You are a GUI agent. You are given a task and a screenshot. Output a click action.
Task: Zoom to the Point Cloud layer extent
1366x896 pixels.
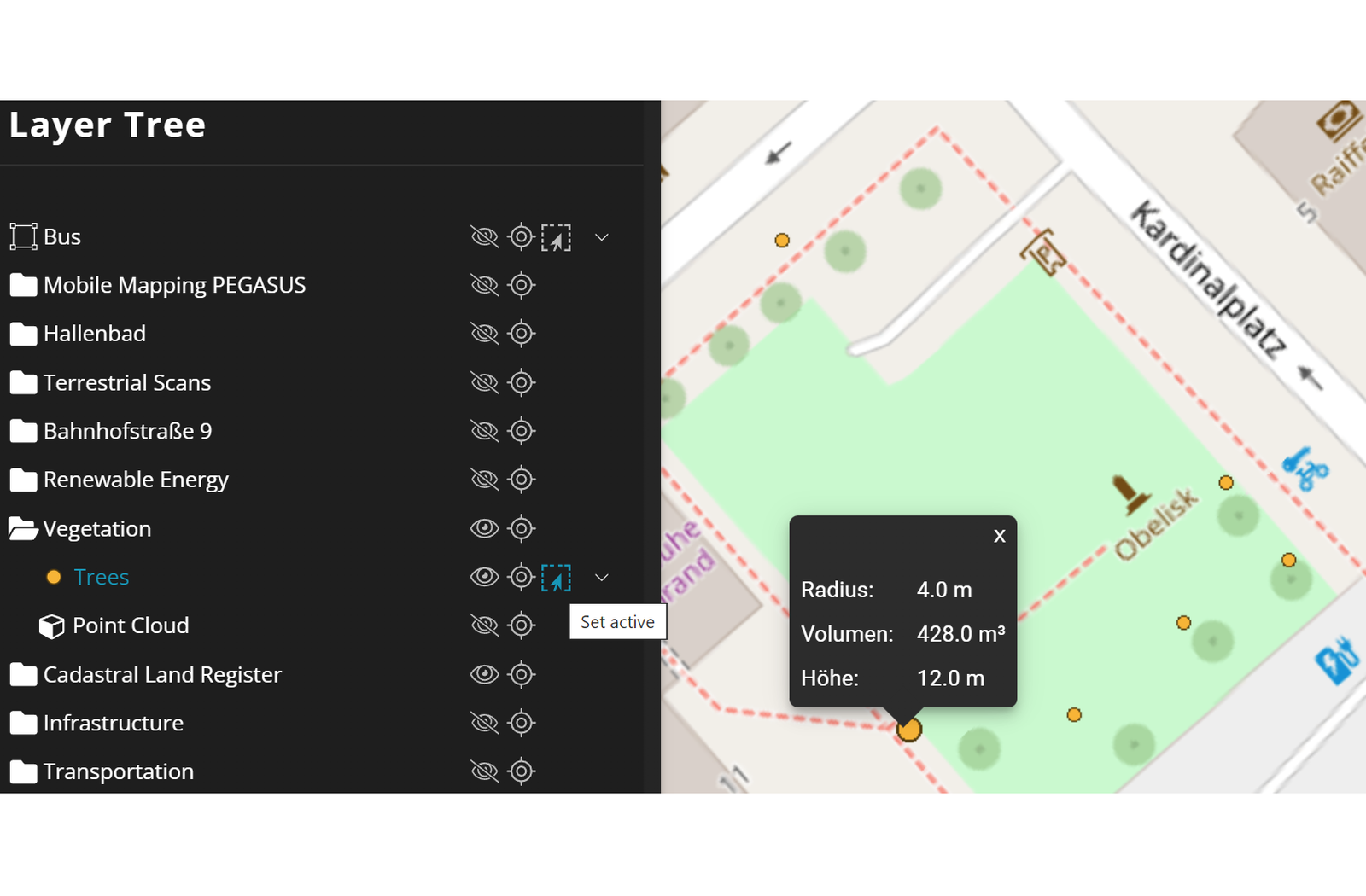(x=521, y=625)
